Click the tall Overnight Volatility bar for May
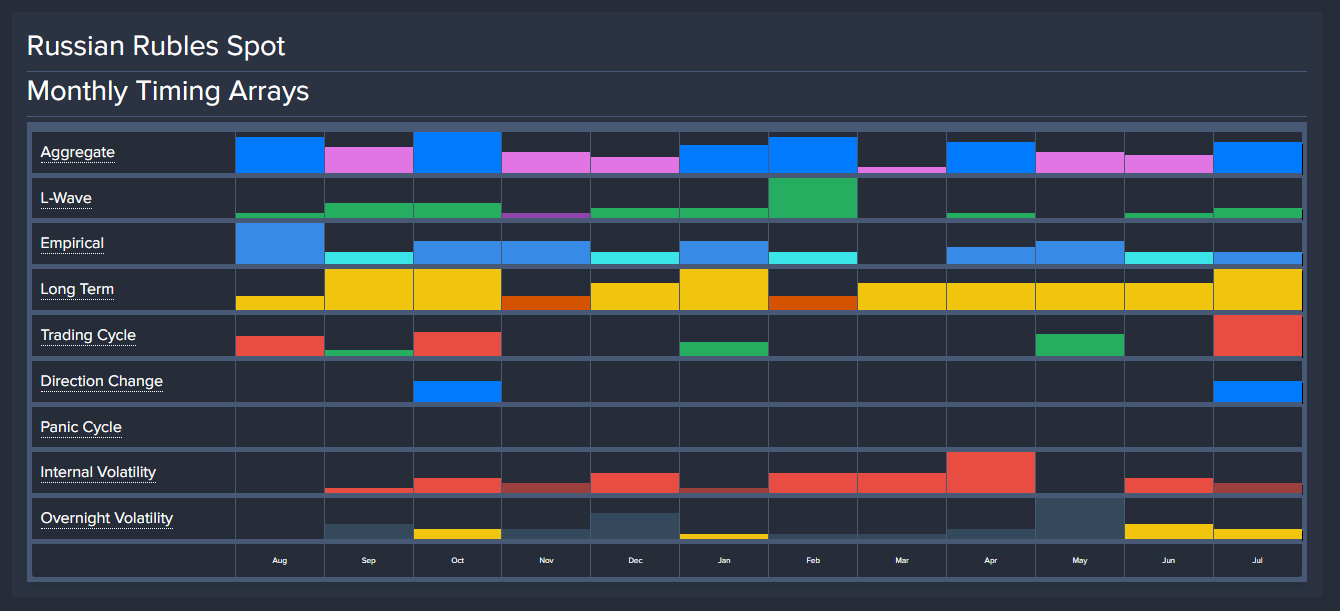Viewport: 1340px width, 611px height. click(1079, 518)
